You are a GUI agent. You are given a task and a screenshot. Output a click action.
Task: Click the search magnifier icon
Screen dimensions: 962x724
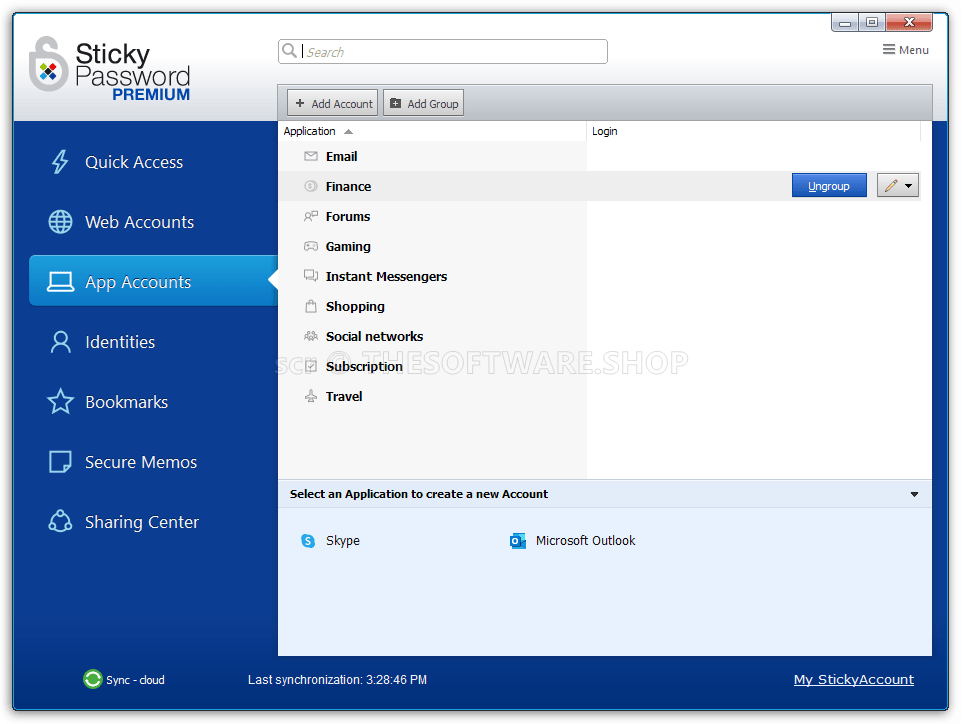290,51
